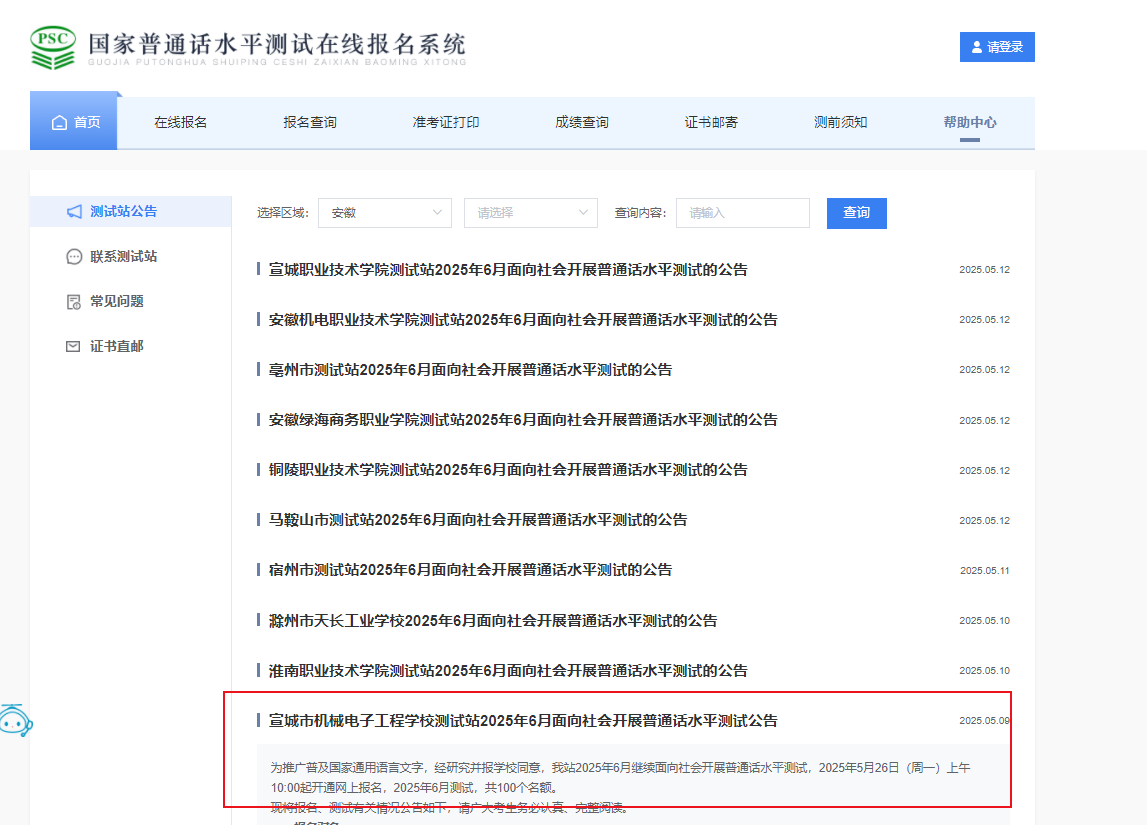The height and width of the screenshot is (825, 1147).
Task: Open the 请选择 city dropdown
Action: 531,213
